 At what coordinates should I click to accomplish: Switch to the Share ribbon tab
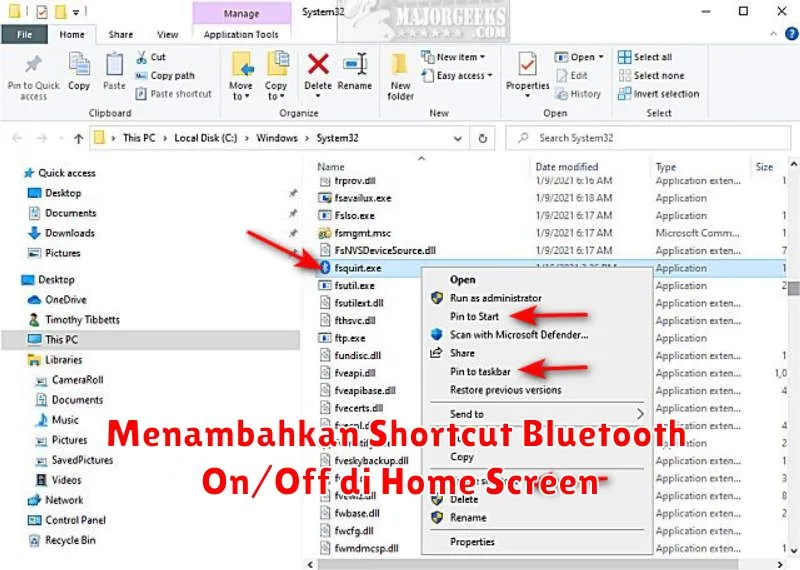[120, 34]
